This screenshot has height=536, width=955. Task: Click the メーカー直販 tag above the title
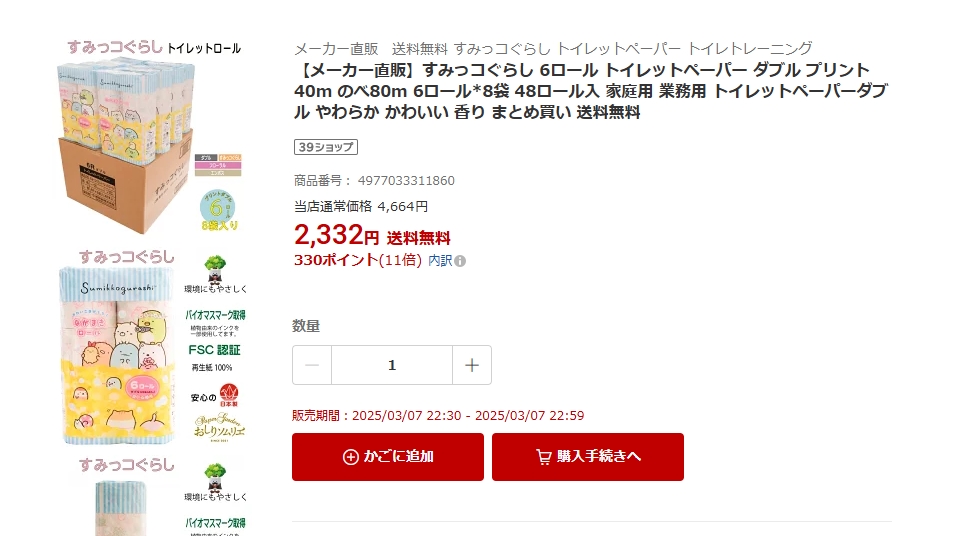click(336, 48)
